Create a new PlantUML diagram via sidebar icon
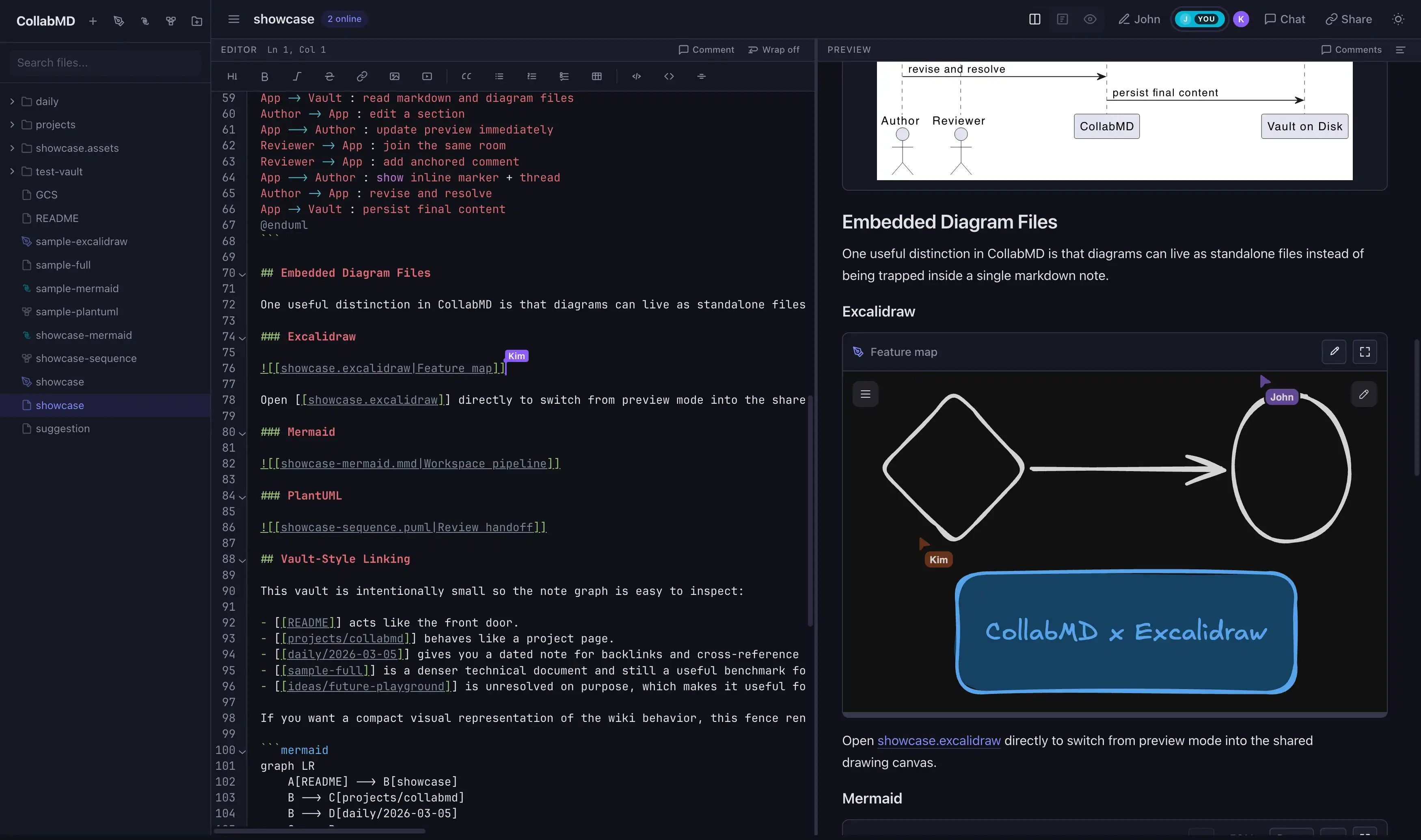Image resolution: width=1421 pixels, height=840 pixels. coord(171,21)
